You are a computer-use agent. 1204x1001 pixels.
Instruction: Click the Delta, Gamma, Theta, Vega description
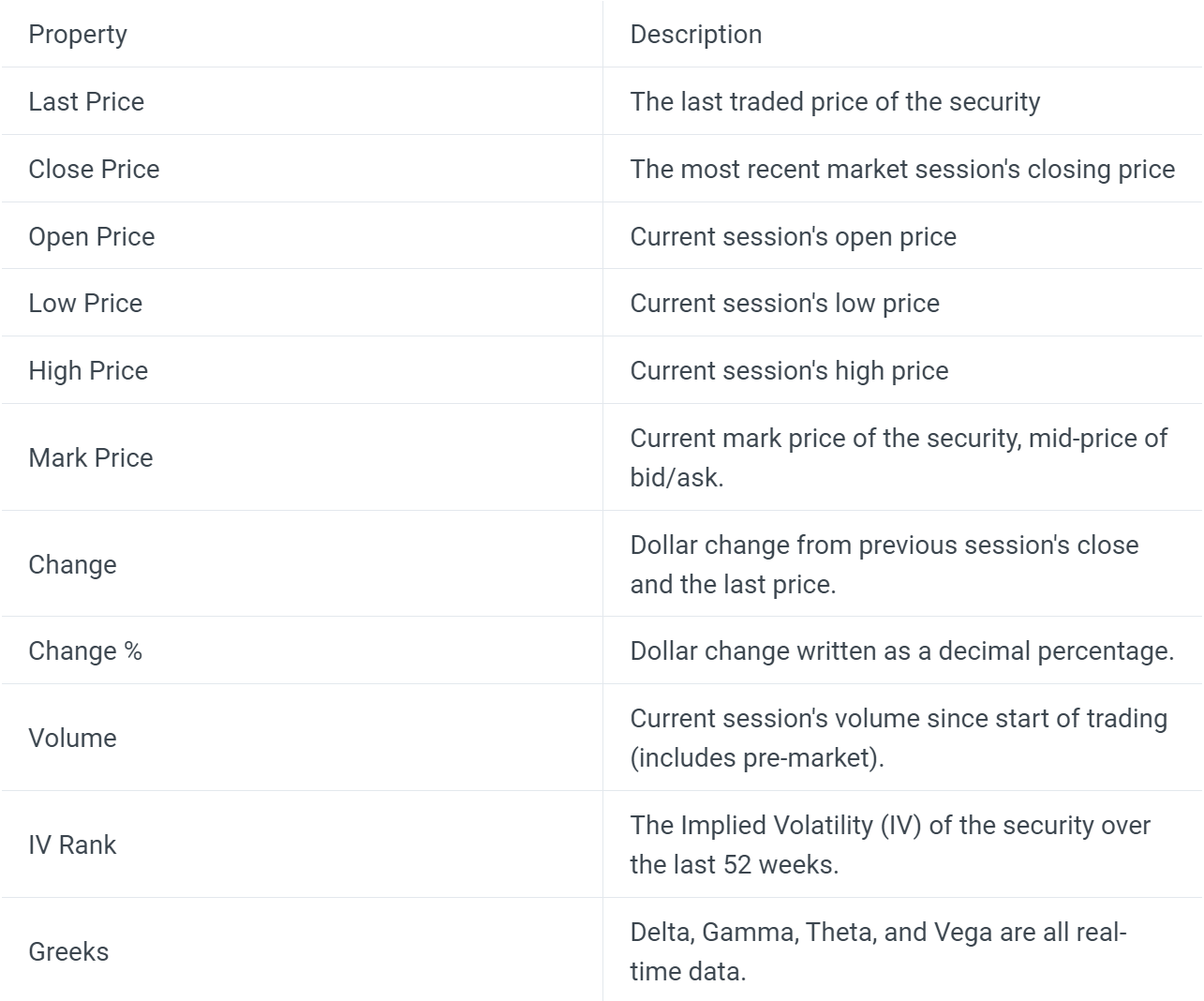pos(878,951)
